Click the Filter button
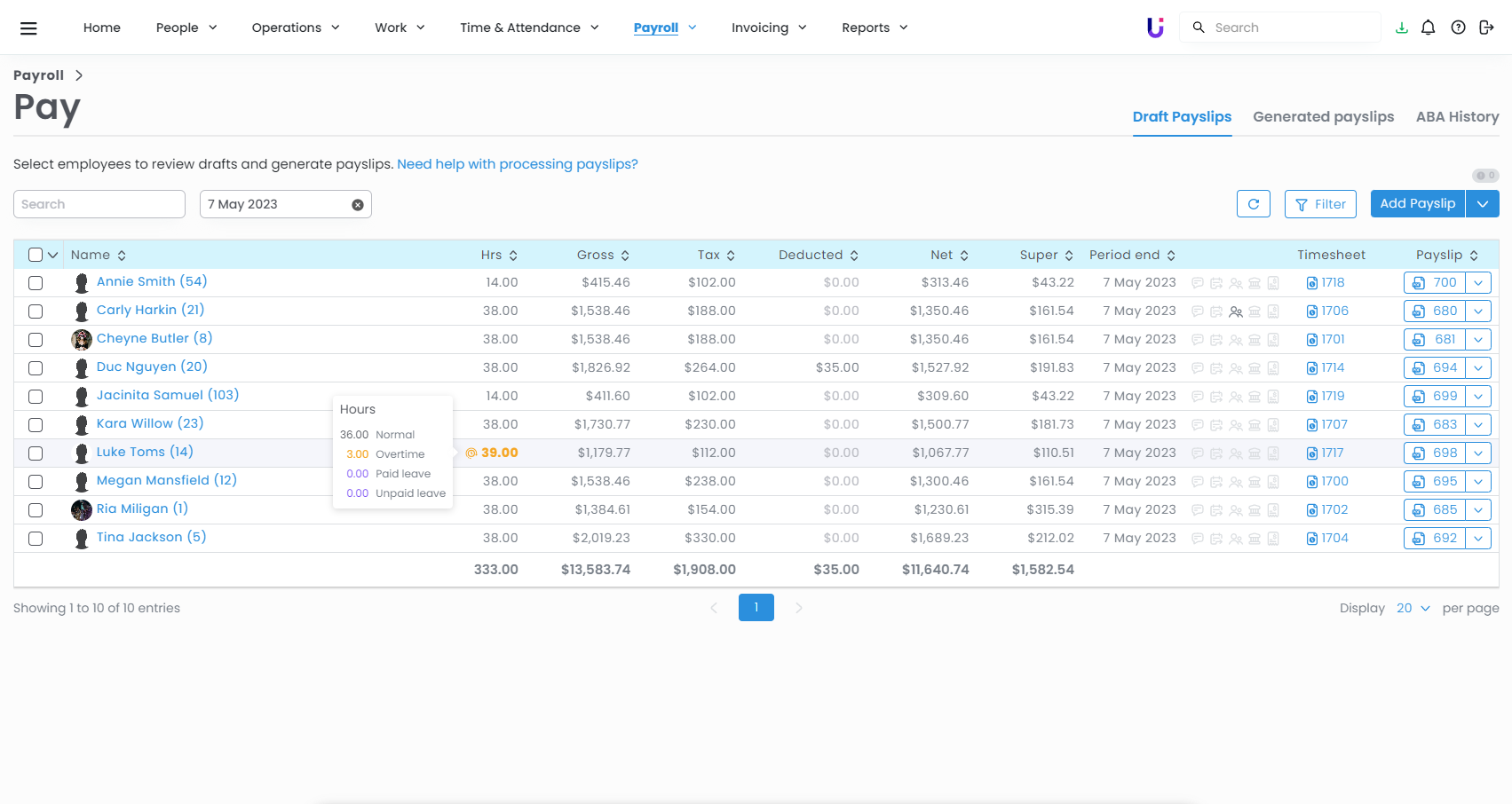1512x804 pixels. (x=1320, y=204)
